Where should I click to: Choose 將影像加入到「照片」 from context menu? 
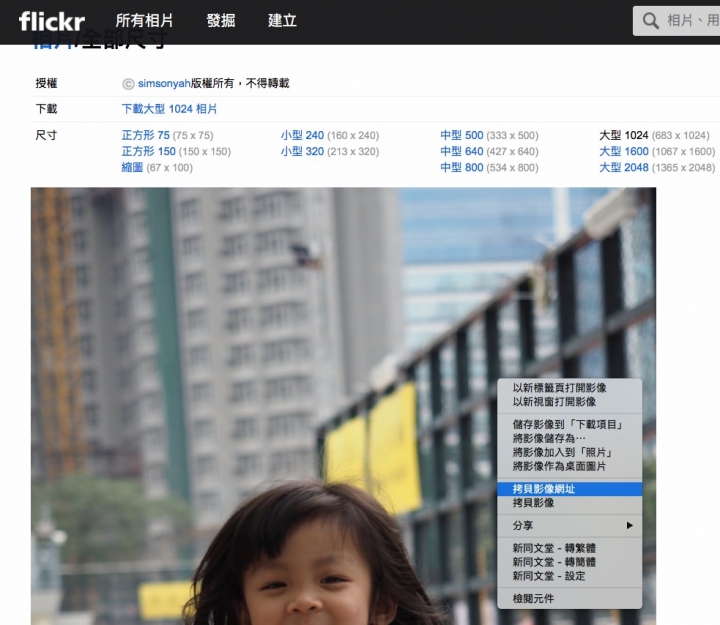coord(569,452)
